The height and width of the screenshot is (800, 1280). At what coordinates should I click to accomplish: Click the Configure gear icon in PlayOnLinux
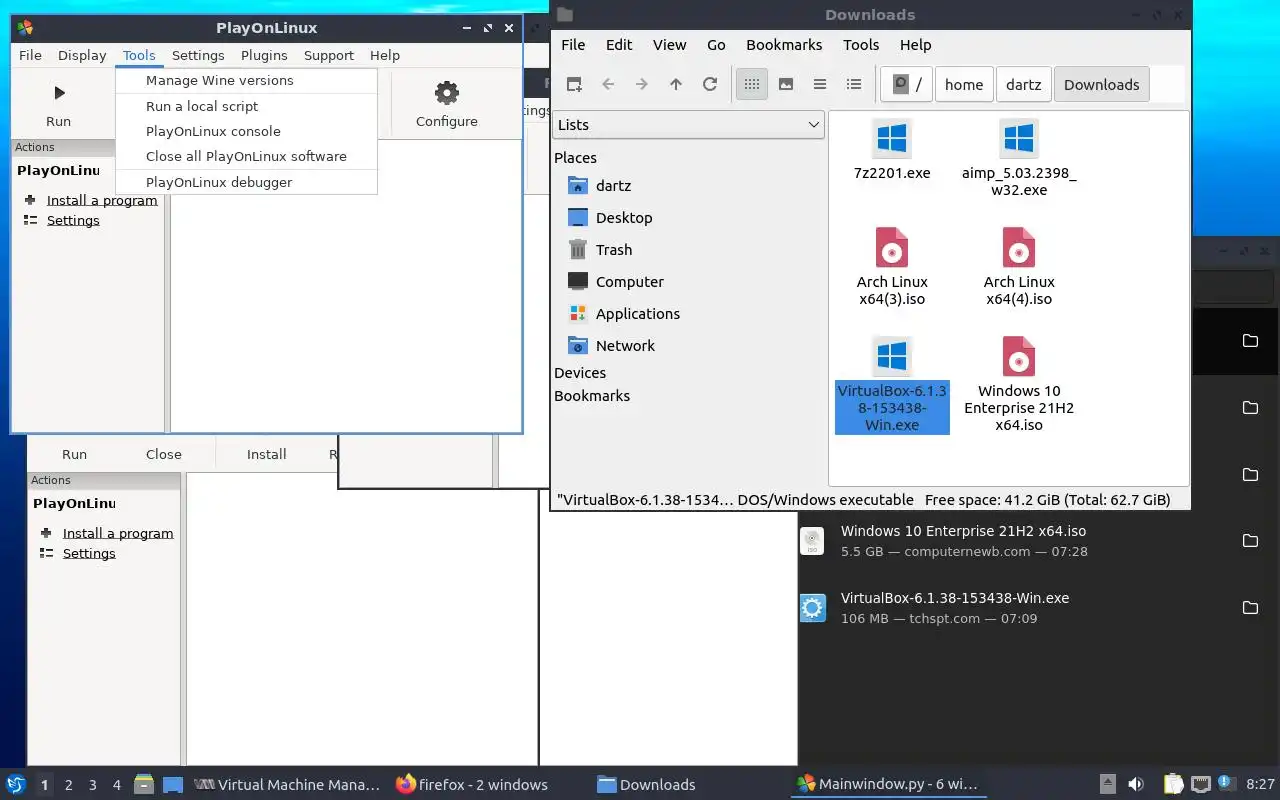pos(447,93)
